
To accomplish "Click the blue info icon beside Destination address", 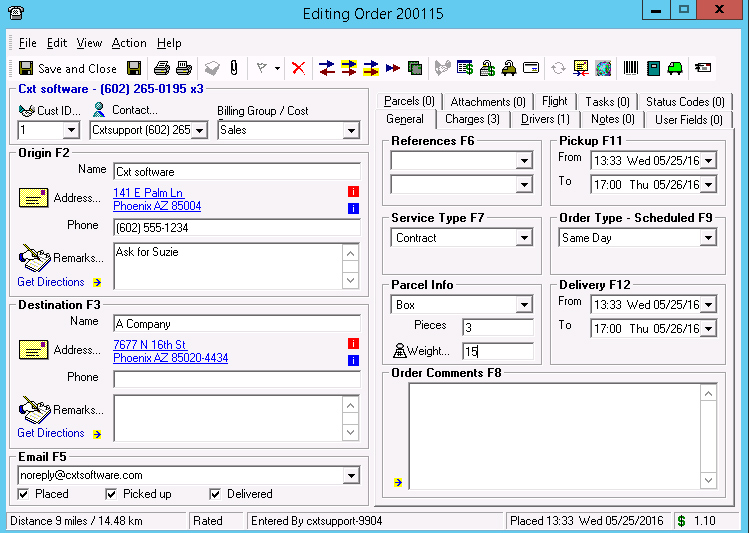I will click(353, 360).
